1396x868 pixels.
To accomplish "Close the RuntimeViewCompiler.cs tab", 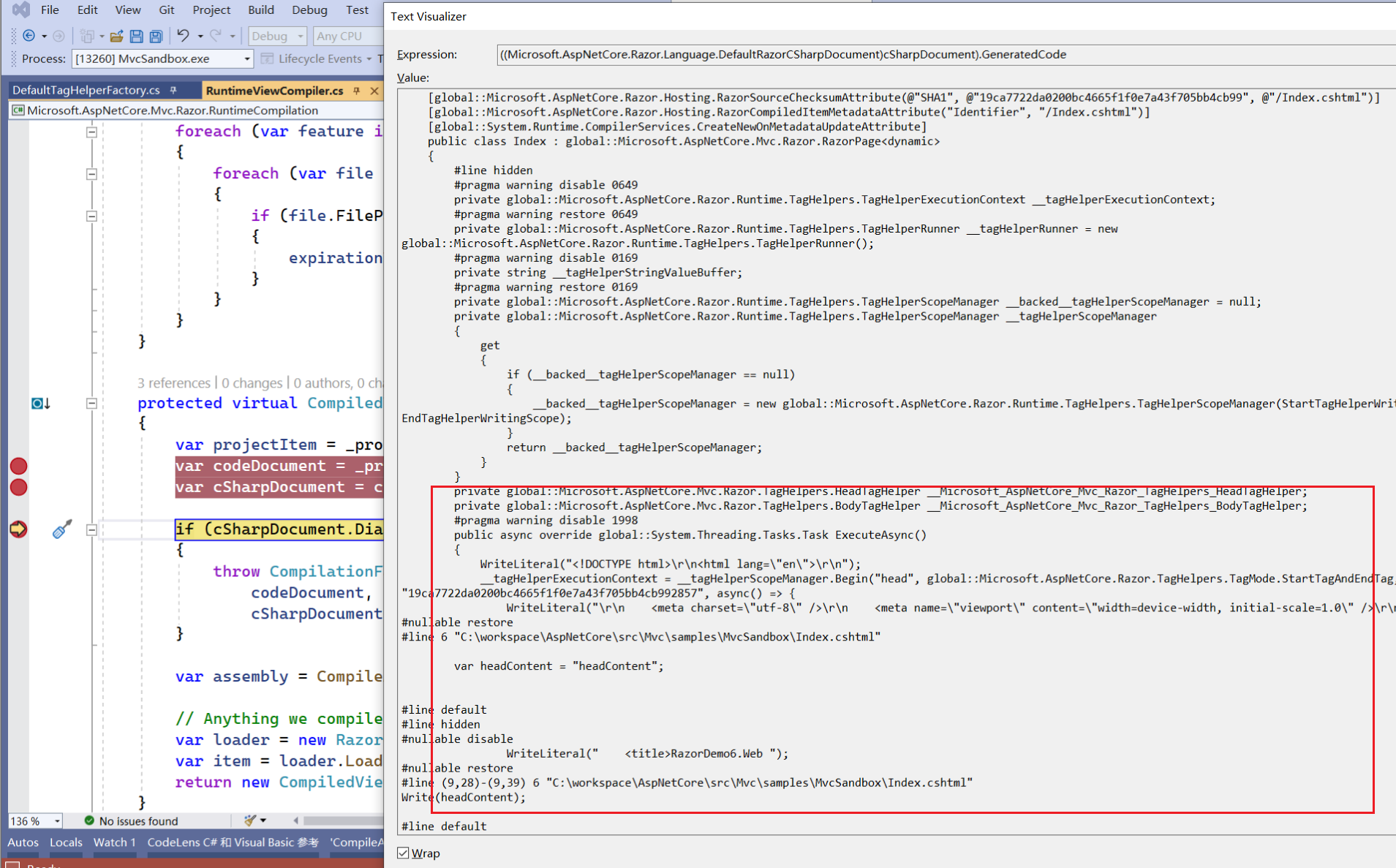I will tap(374, 91).
